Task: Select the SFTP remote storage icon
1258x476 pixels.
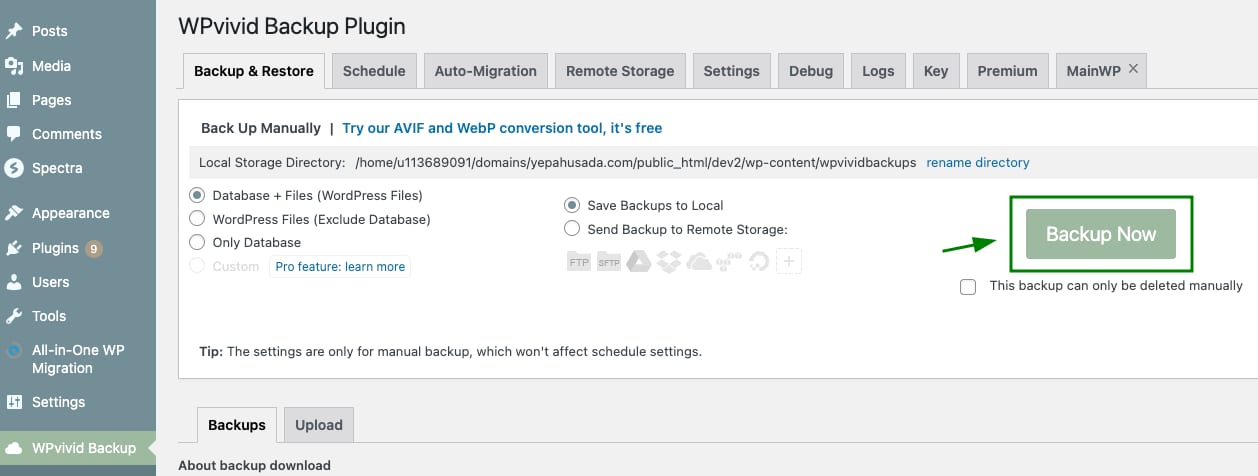Action: pyautogui.click(x=609, y=262)
